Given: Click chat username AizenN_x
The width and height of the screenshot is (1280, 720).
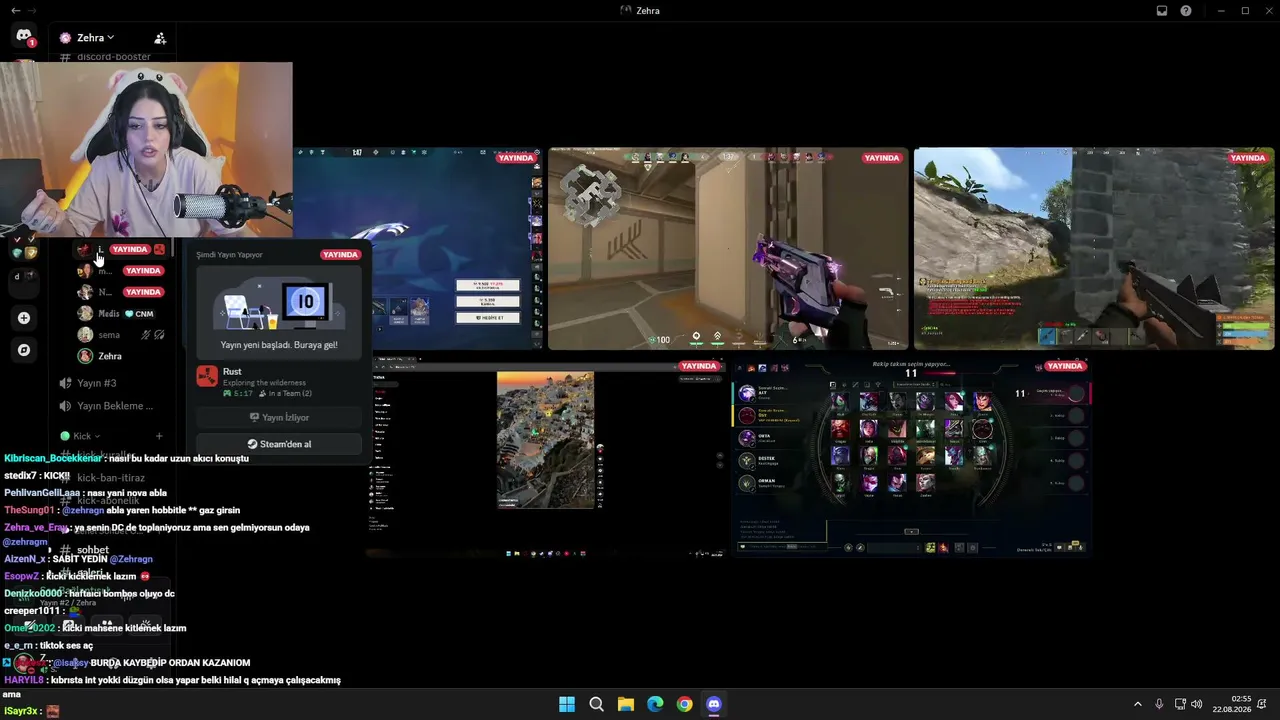Looking at the screenshot, I should tap(25, 559).
